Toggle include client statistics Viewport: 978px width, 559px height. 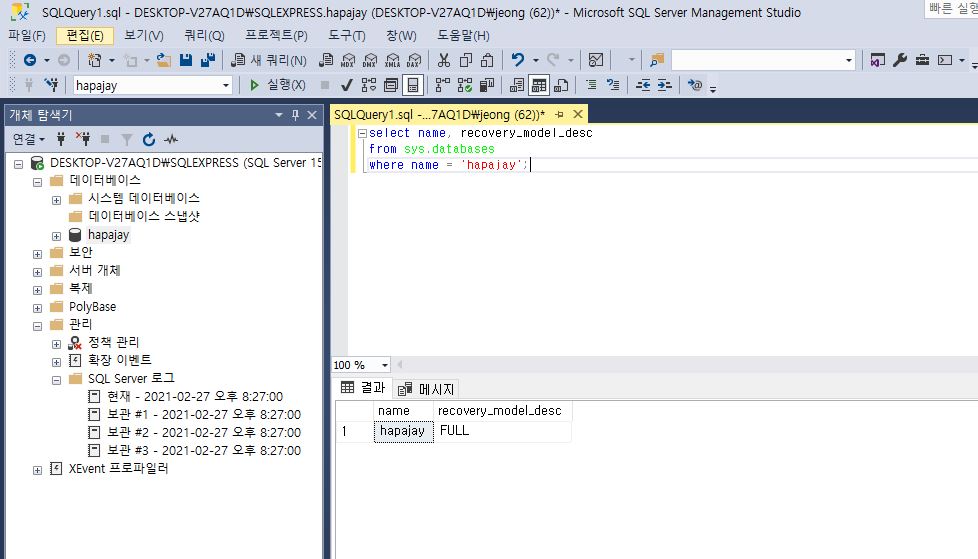pos(487,85)
